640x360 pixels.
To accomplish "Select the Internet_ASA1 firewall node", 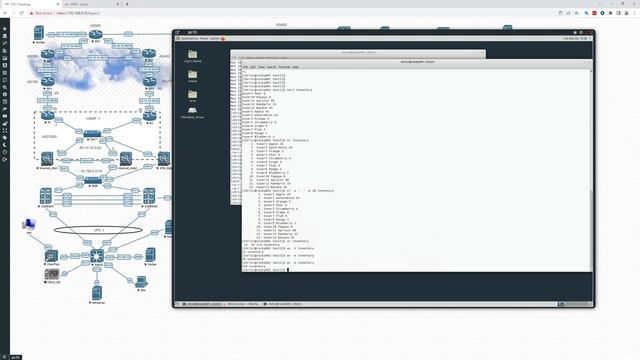I will pyautogui.click(x=47, y=158).
